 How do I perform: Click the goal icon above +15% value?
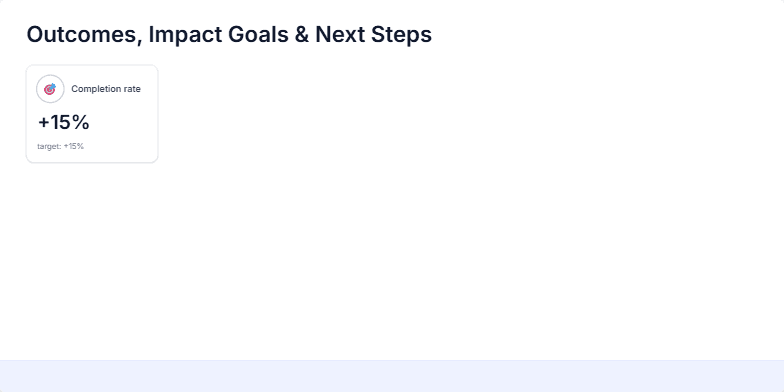click(50, 89)
